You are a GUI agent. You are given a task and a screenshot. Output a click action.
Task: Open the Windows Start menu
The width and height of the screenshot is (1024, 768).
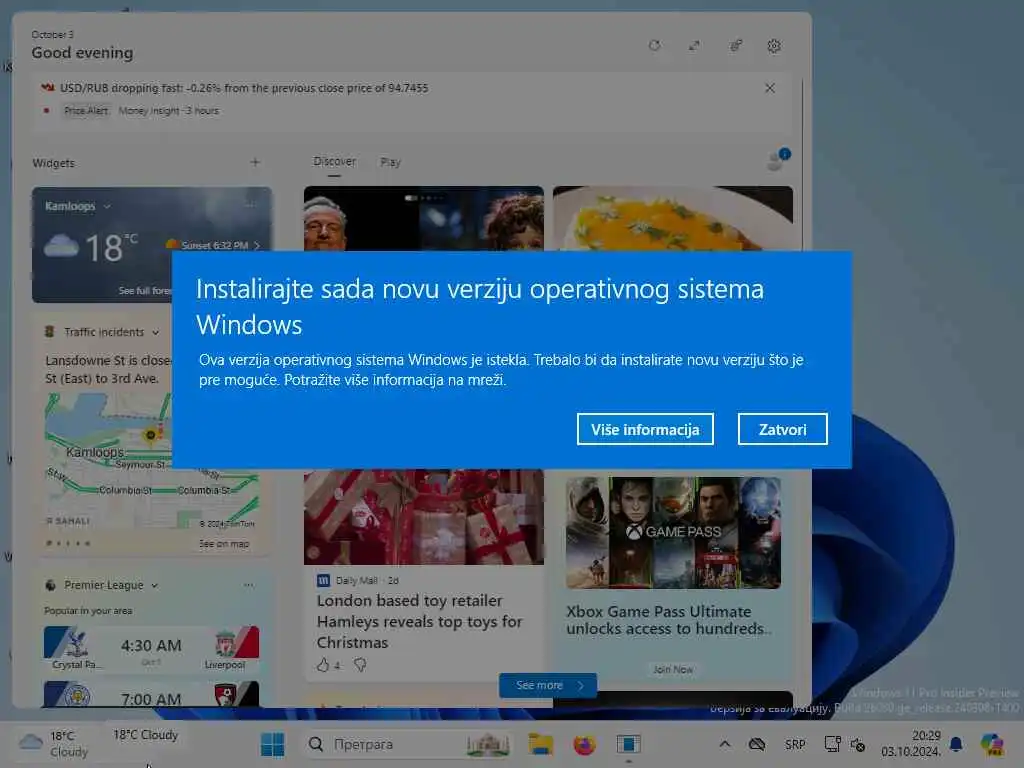pos(272,744)
